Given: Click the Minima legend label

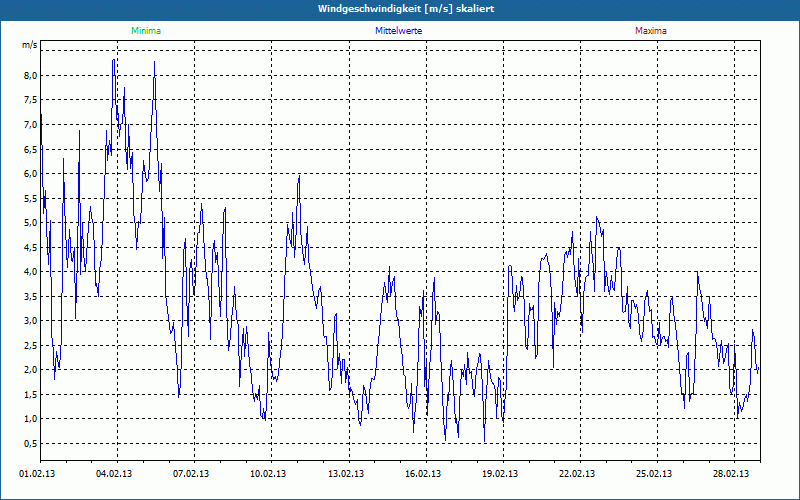Looking at the screenshot, I should [x=146, y=31].
